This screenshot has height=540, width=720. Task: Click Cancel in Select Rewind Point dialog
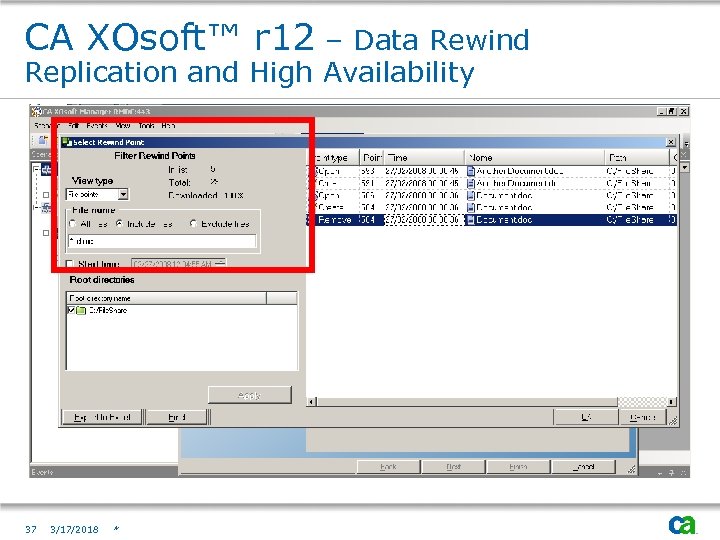coord(642,417)
